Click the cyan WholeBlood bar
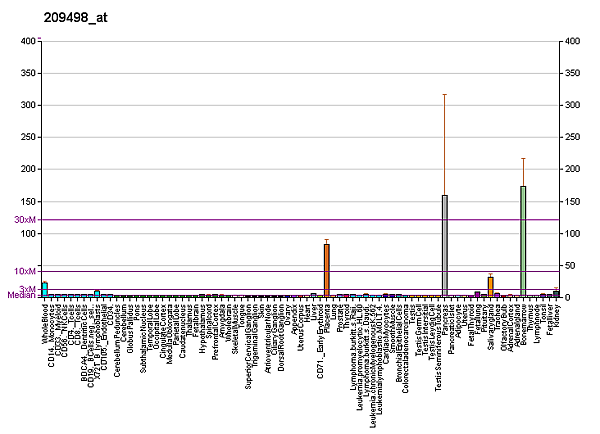 (45, 290)
